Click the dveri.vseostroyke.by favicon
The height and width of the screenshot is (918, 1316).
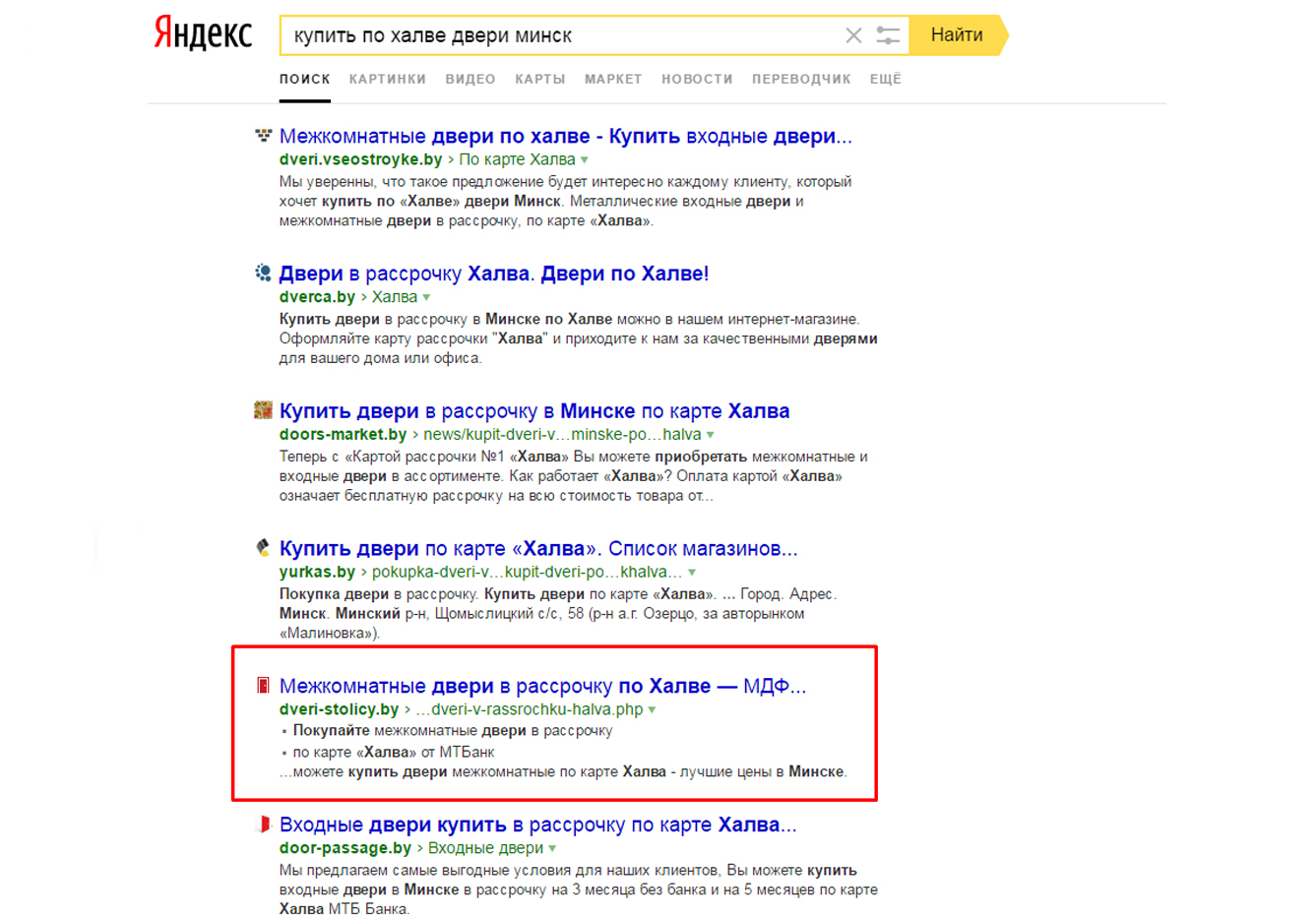coord(263,135)
